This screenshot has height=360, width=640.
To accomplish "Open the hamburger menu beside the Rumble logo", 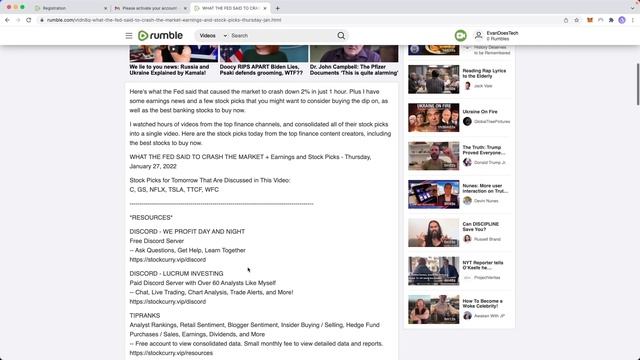I will tap(129, 36).
